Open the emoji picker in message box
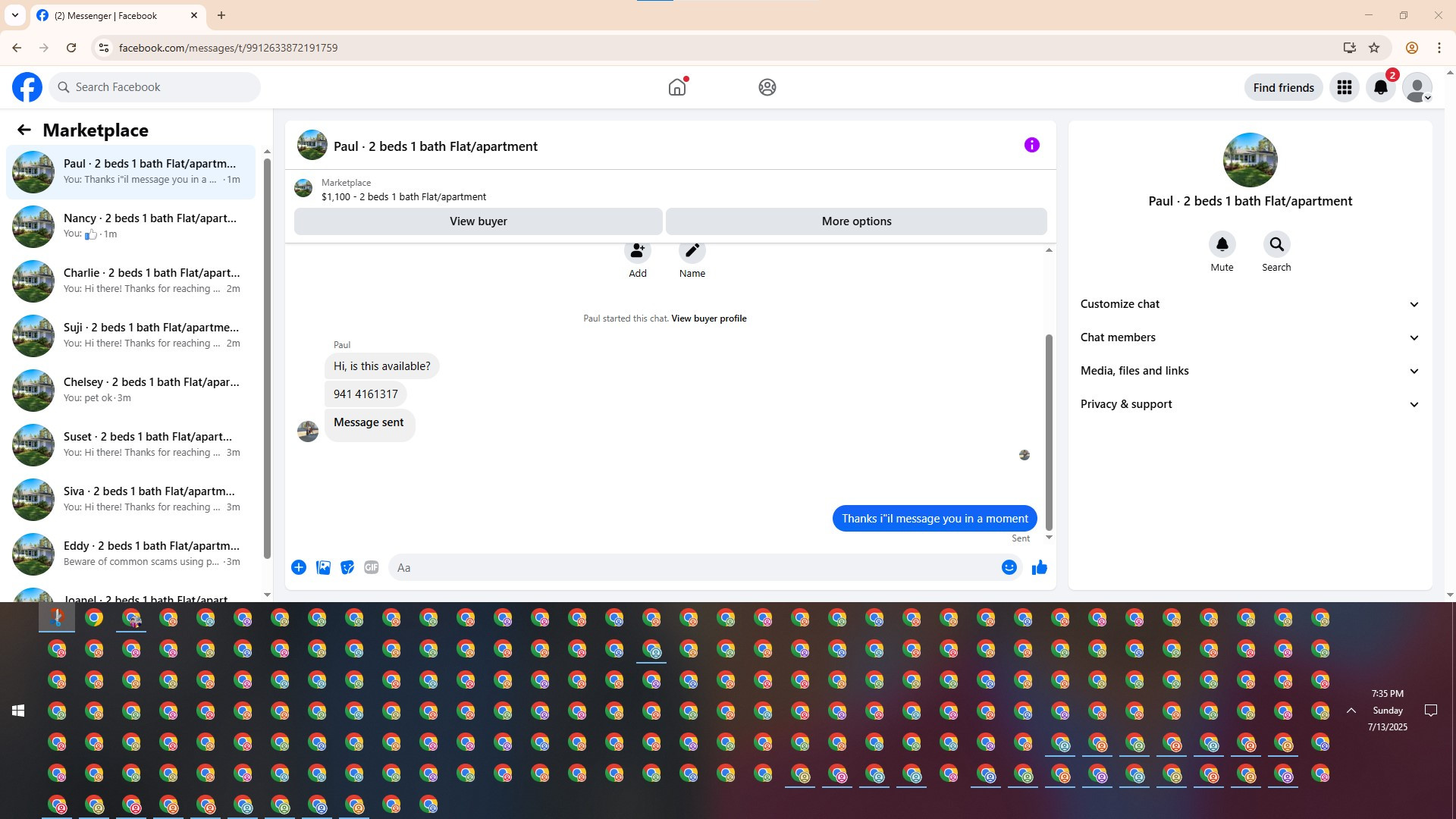1456x819 pixels. click(1009, 567)
